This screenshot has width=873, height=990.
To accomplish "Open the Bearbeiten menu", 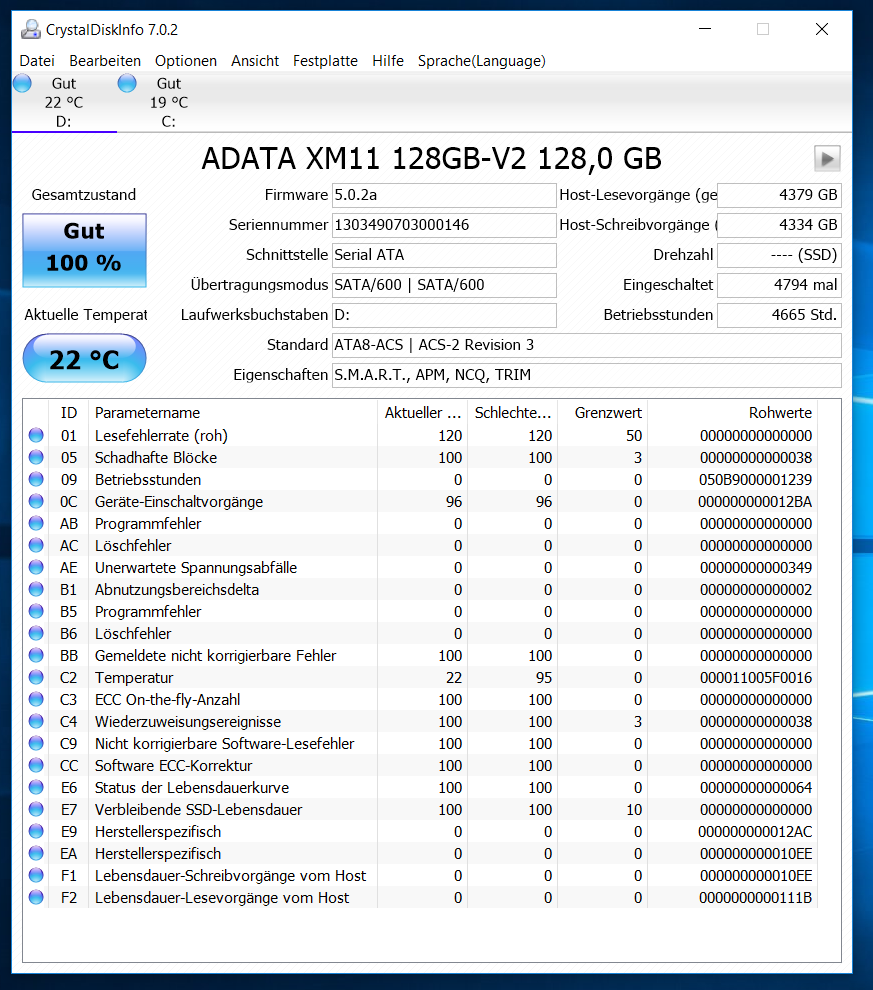I will click(105, 61).
